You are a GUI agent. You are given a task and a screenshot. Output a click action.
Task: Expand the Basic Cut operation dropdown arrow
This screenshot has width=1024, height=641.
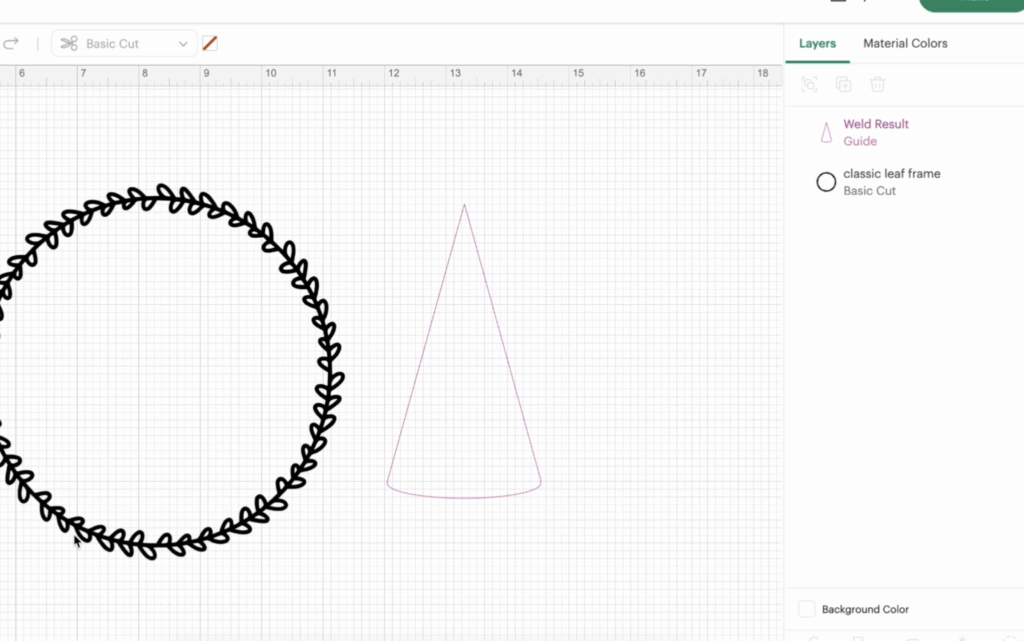(183, 44)
